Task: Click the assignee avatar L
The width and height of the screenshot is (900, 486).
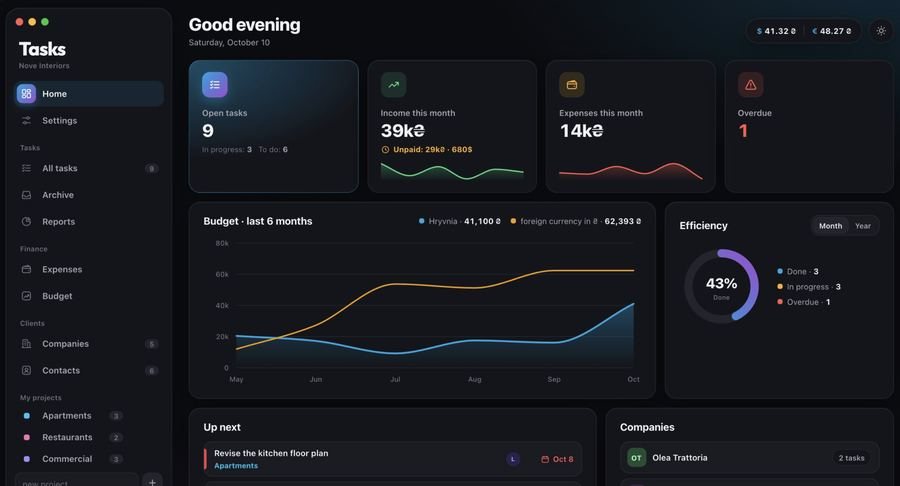Action: pyautogui.click(x=513, y=459)
